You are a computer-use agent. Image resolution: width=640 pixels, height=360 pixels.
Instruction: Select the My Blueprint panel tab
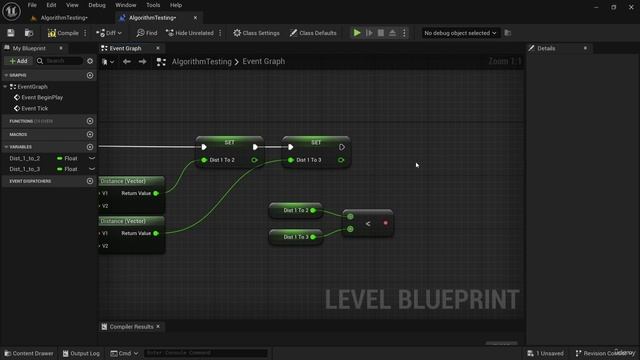pos(29,48)
